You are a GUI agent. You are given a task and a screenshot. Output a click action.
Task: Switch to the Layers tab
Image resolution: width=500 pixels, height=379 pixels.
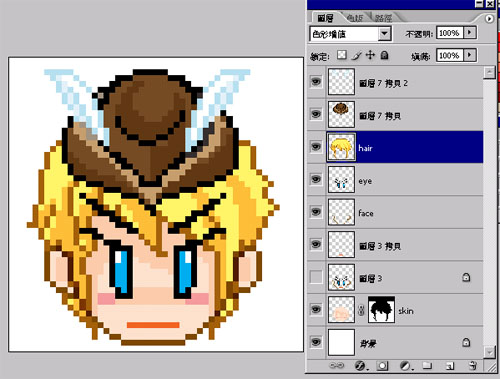click(x=325, y=18)
